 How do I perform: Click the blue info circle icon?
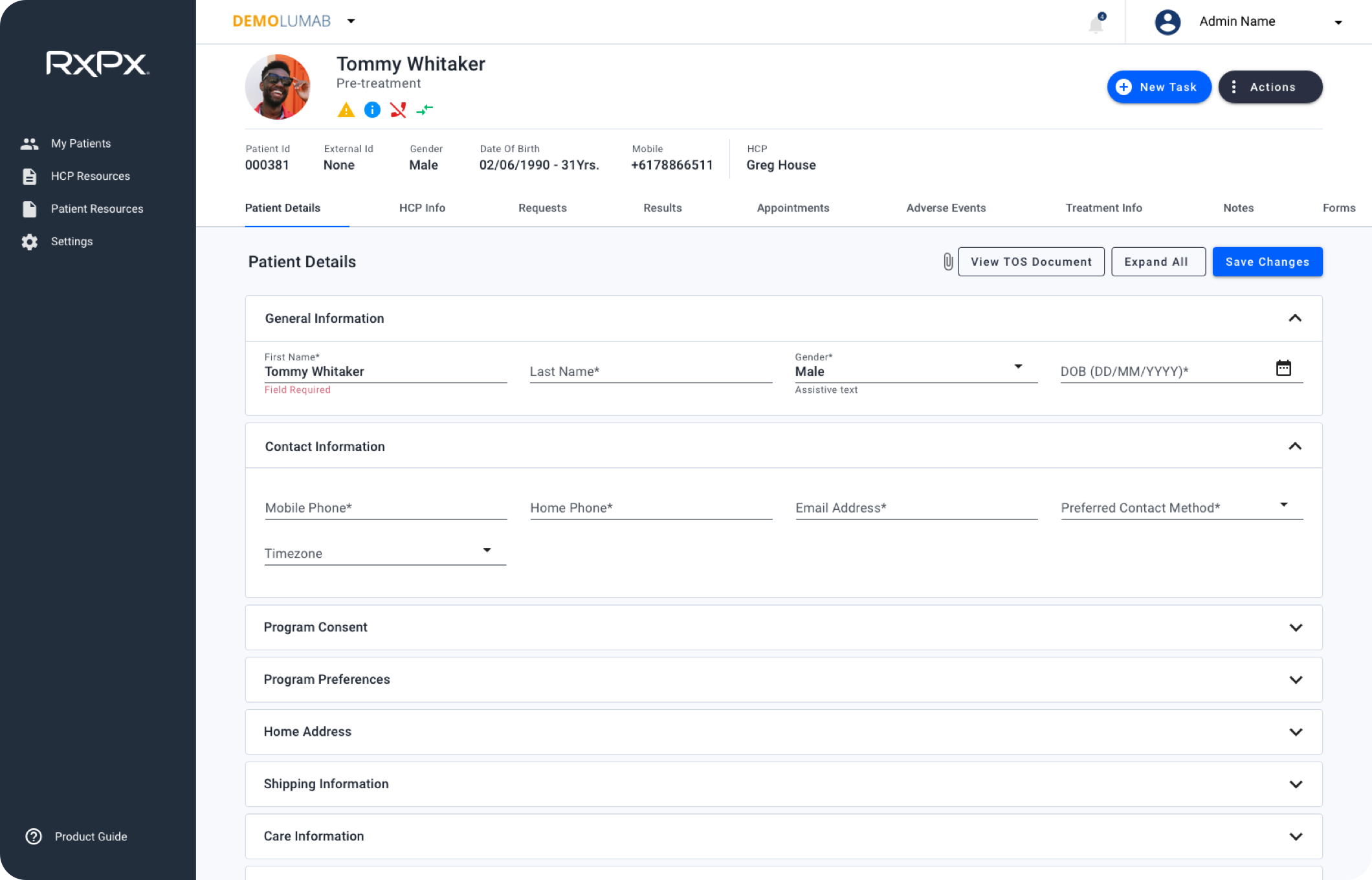pos(372,110)
